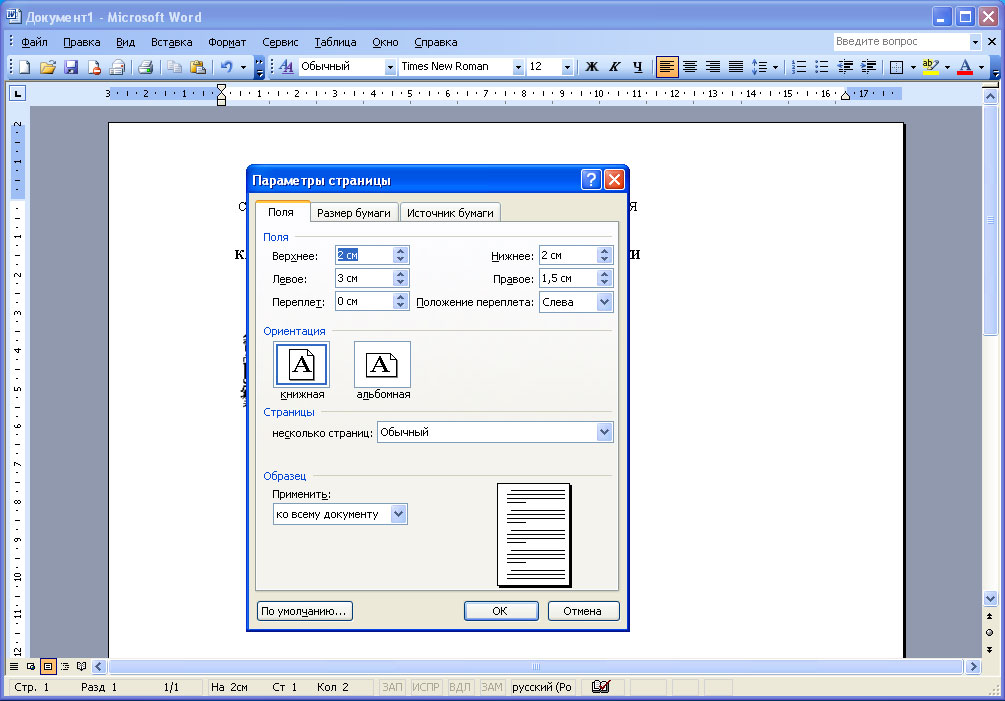1005x701 pixels.
Task: Open the Styles and Formatting icon
Action: point(287,67)
